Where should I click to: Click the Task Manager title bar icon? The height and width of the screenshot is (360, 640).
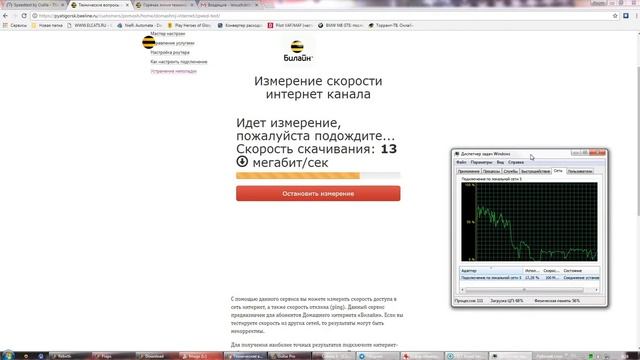(x=457, y=154)
